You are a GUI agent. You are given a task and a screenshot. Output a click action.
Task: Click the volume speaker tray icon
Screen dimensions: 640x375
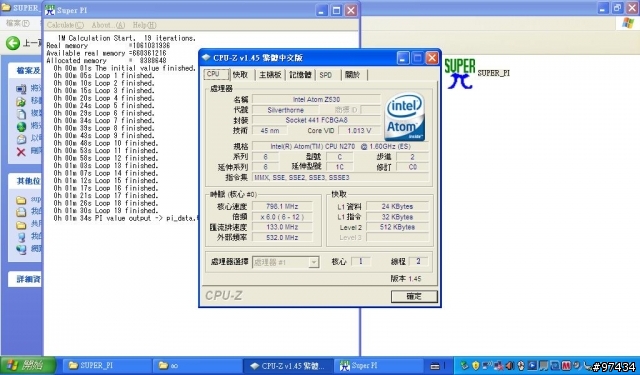tap(510, 365)
